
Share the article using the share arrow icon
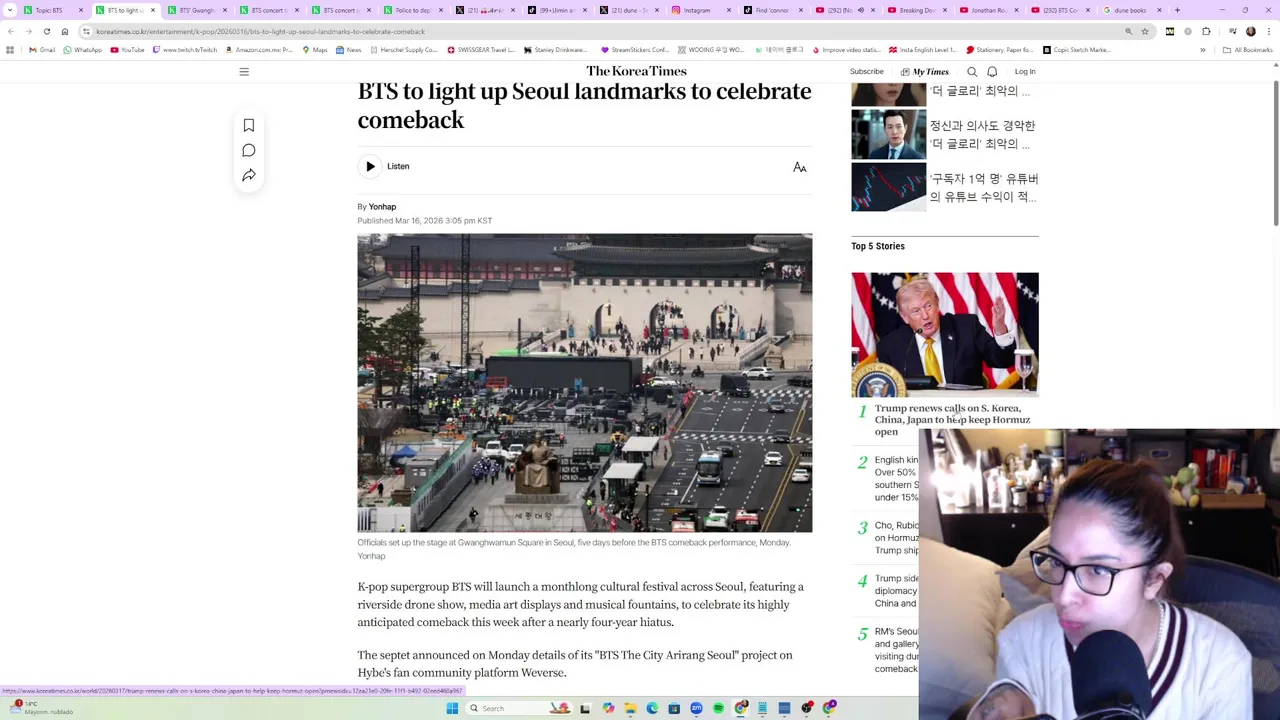tap(249, 175)
